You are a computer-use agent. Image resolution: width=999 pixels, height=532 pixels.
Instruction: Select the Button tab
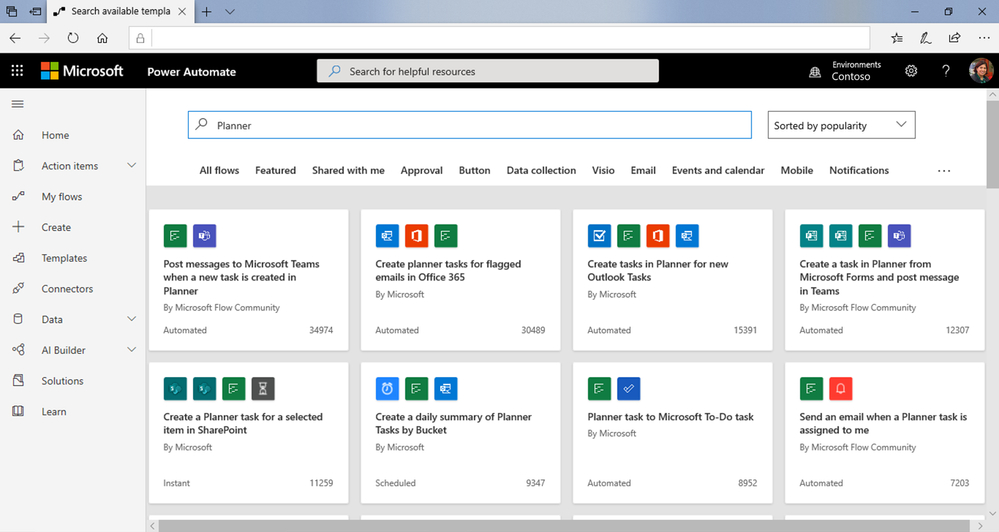pyautogui.click(x=475, y=170)
